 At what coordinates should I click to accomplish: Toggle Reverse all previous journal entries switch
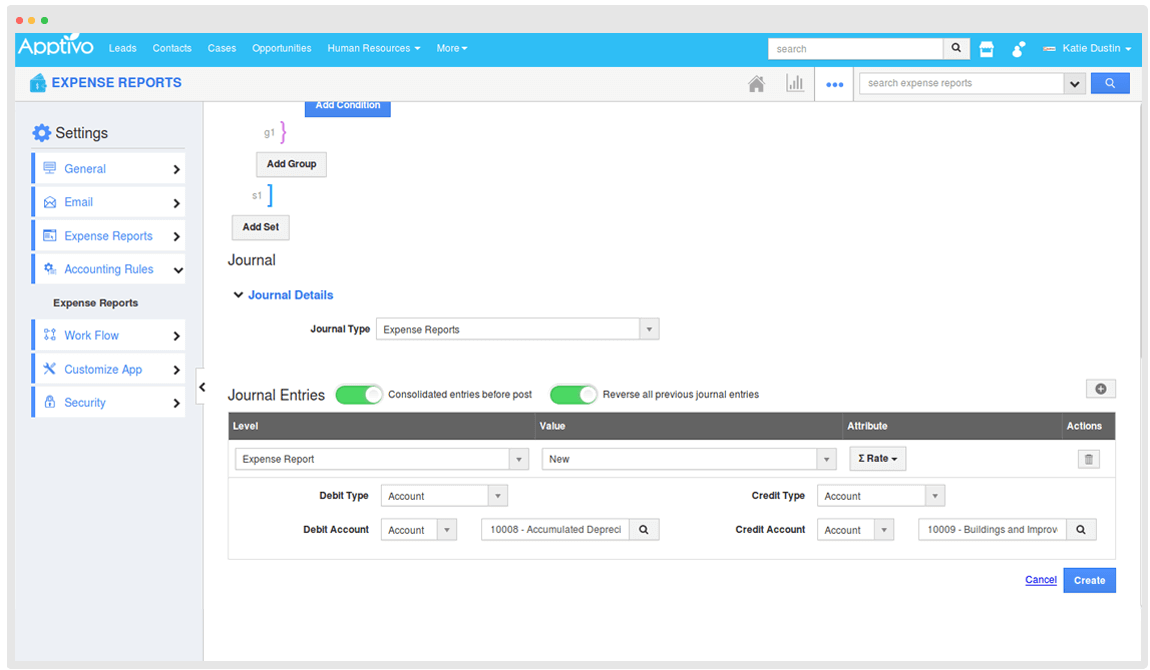tap(573, 395)
